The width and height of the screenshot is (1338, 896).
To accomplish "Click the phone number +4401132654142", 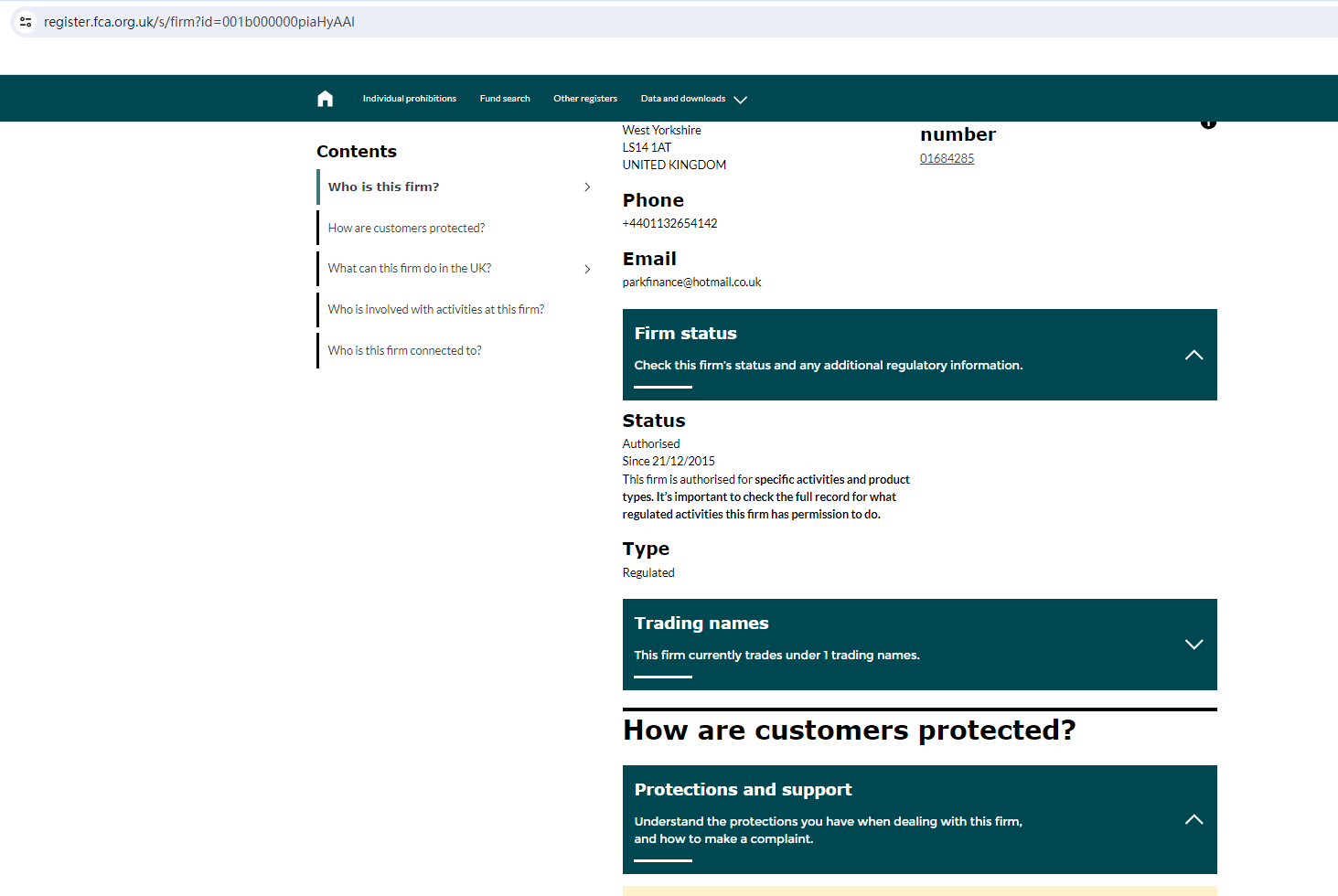I will coord(669,224).
